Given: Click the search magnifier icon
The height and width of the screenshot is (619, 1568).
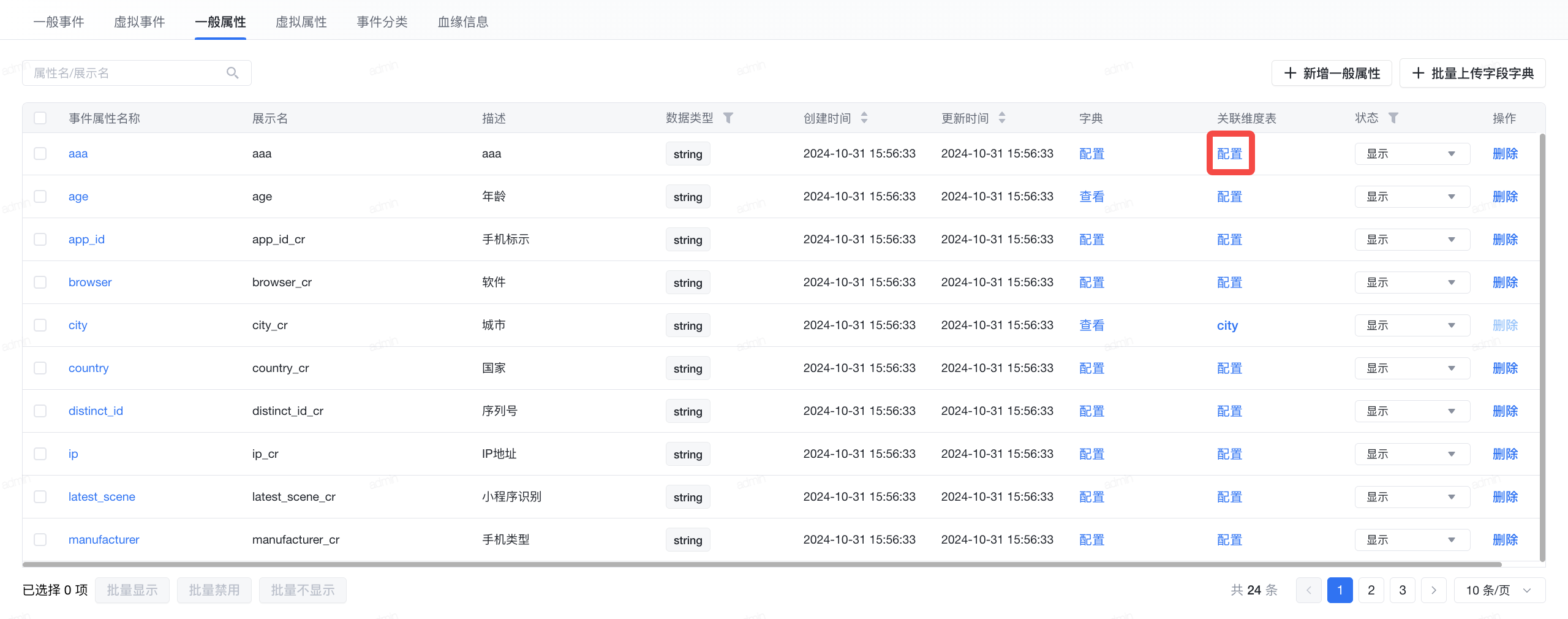Looking at the screenshot, I should point(232,73).
